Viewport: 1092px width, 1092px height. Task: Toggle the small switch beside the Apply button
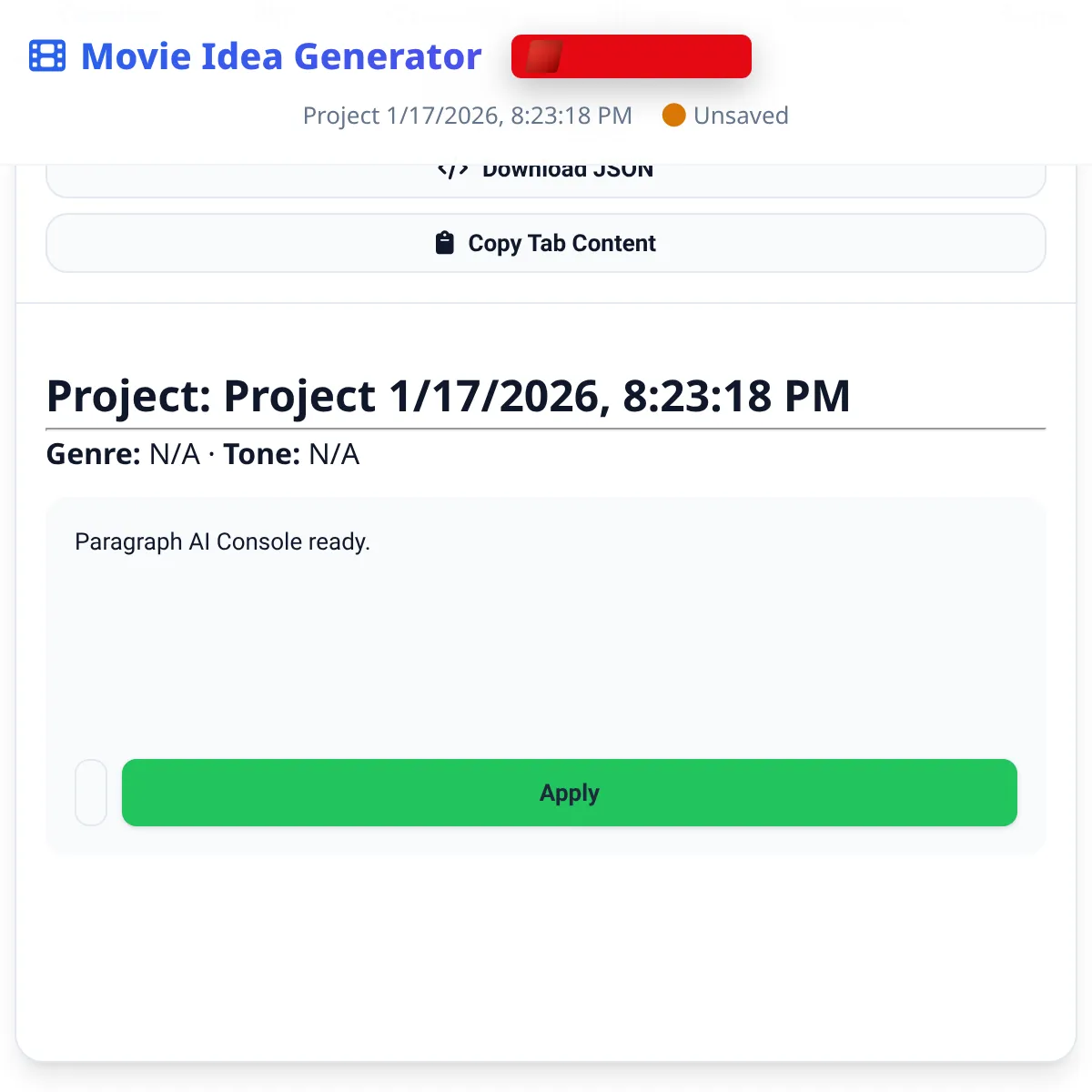click(x=91, y=793)
